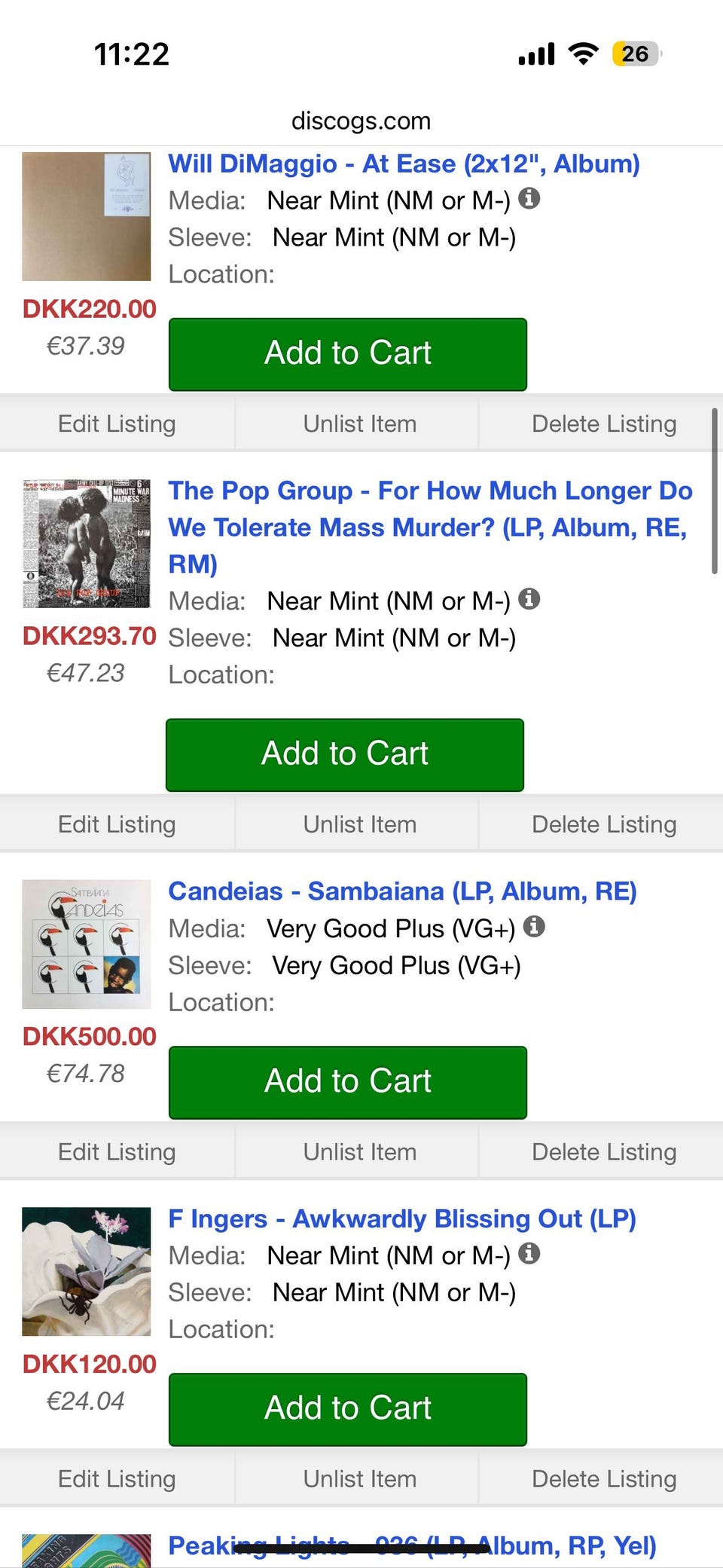Tap info icon beside Will DiMaggio media condition
The image size is (723, 1568).
click(529, 199)
